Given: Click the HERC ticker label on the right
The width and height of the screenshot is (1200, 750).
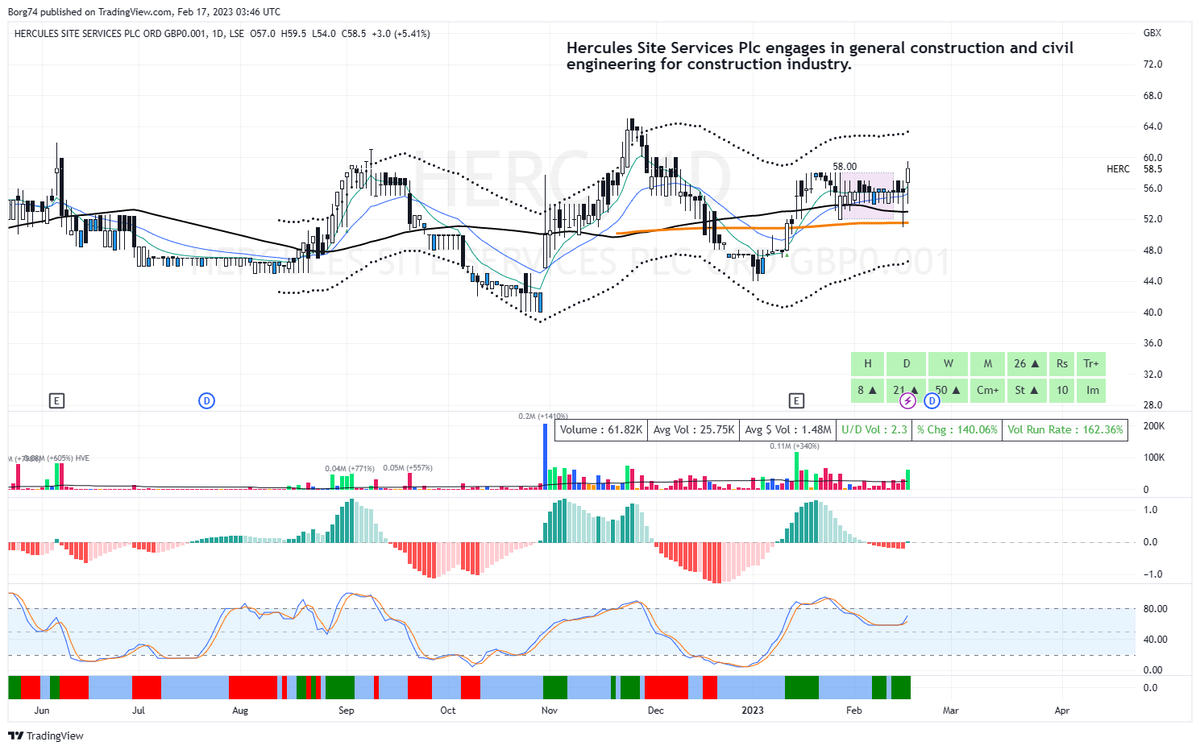Looking at the screenshot, I should click(1117, 169).
